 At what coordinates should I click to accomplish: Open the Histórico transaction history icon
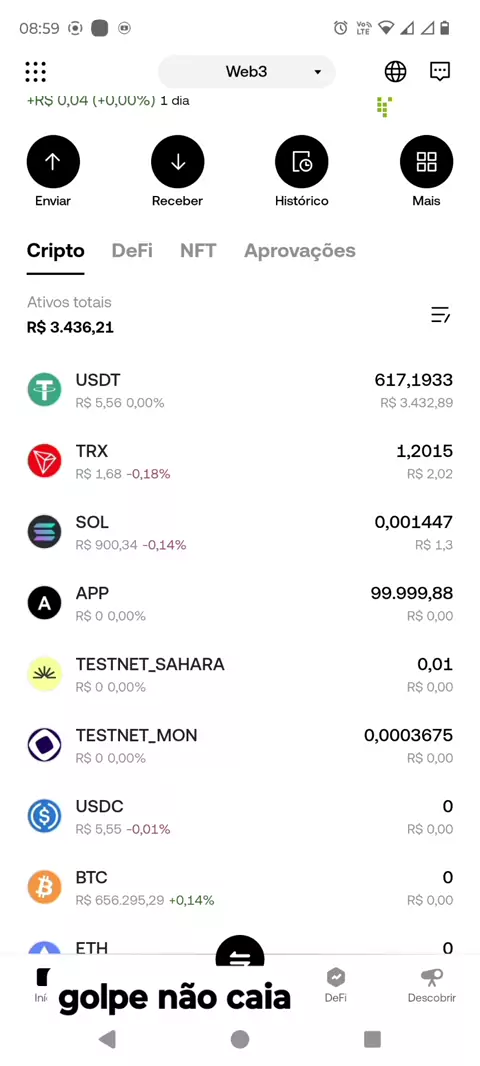pos(302,162)
